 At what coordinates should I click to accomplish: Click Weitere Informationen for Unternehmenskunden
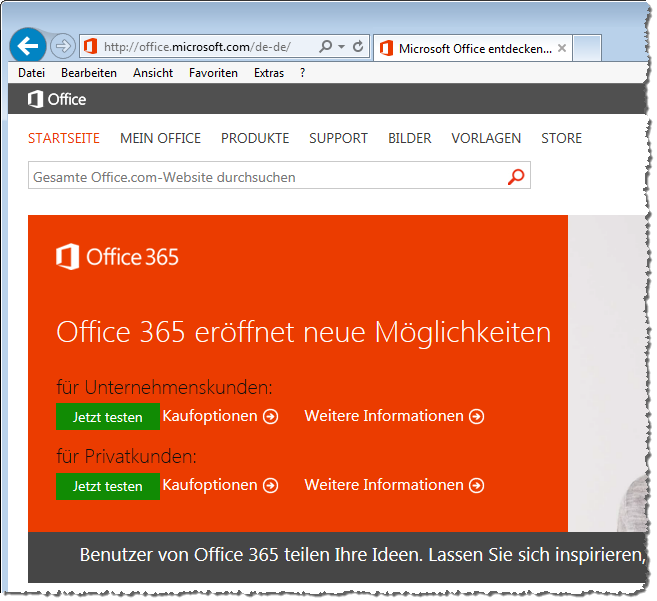394,416
